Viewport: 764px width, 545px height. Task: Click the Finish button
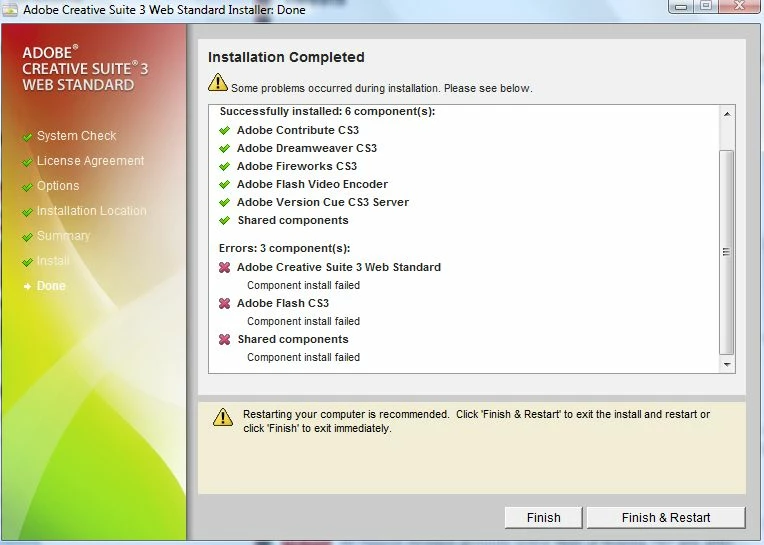pos(543,517)
